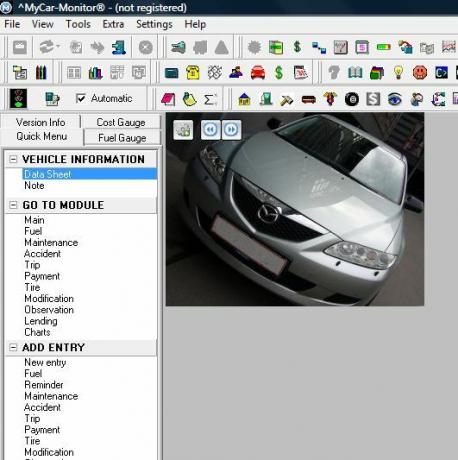Click the blue eye icon in toolbar

coord(395,99)
